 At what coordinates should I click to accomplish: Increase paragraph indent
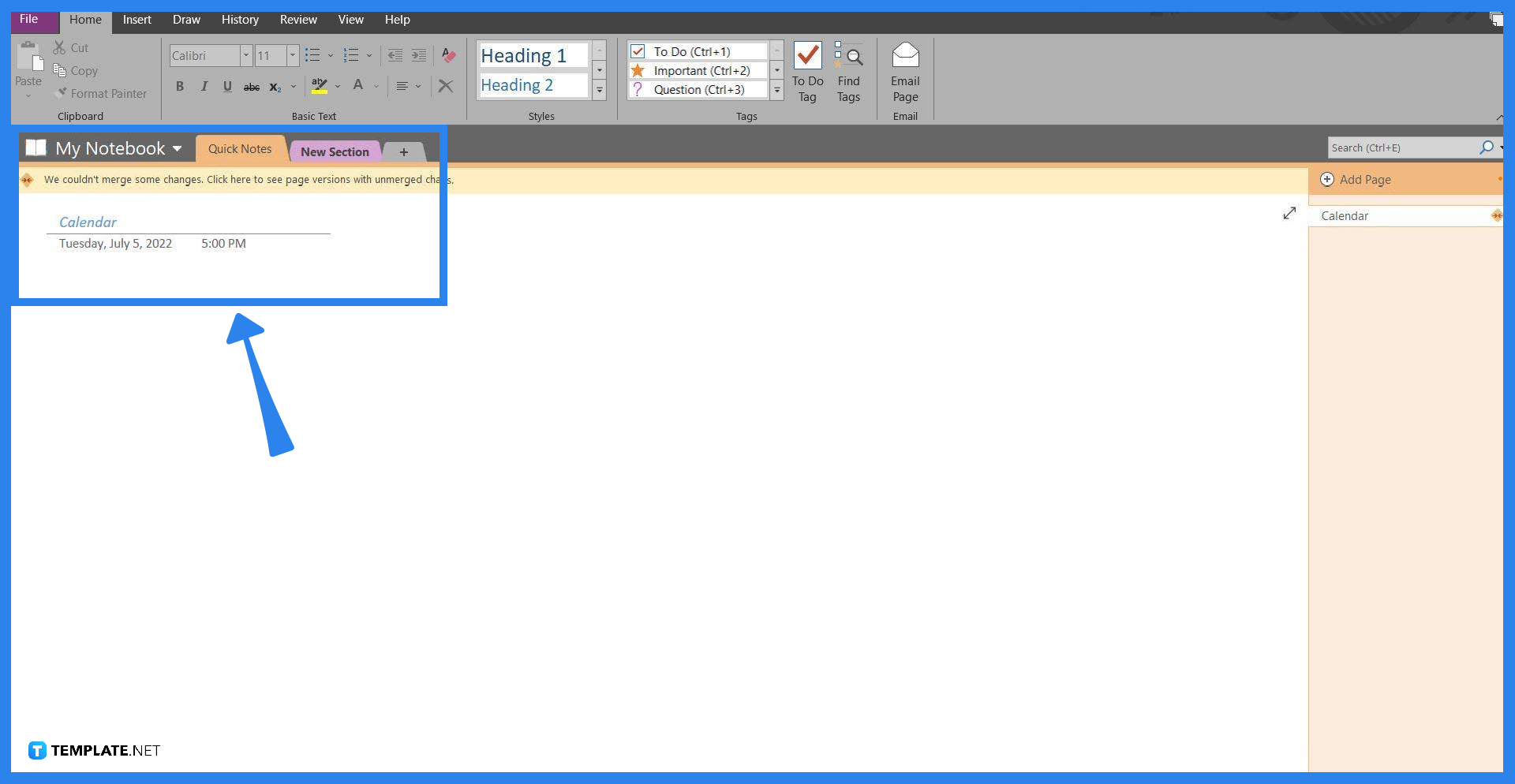(x=419, y=55)
